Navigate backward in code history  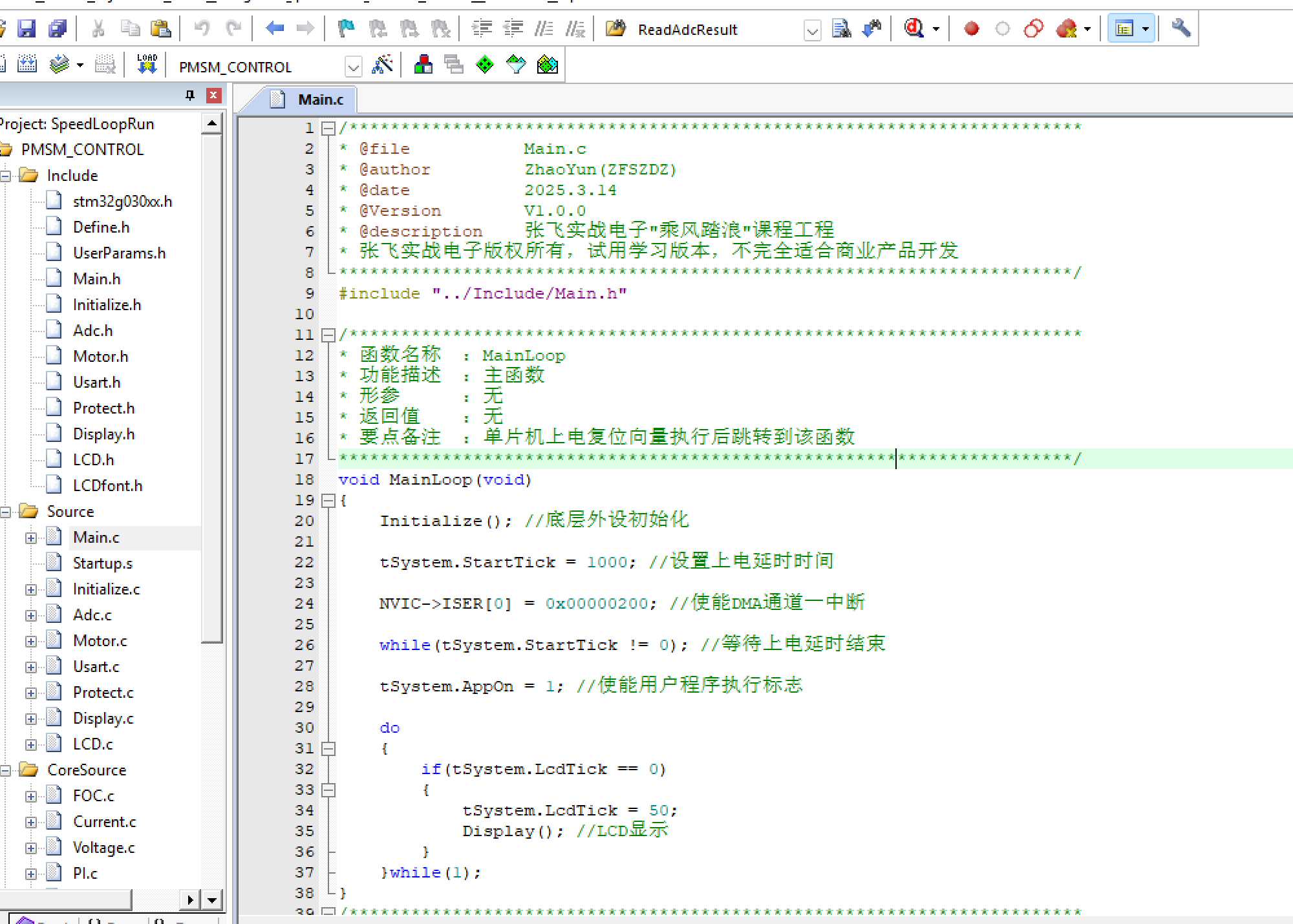274,28
